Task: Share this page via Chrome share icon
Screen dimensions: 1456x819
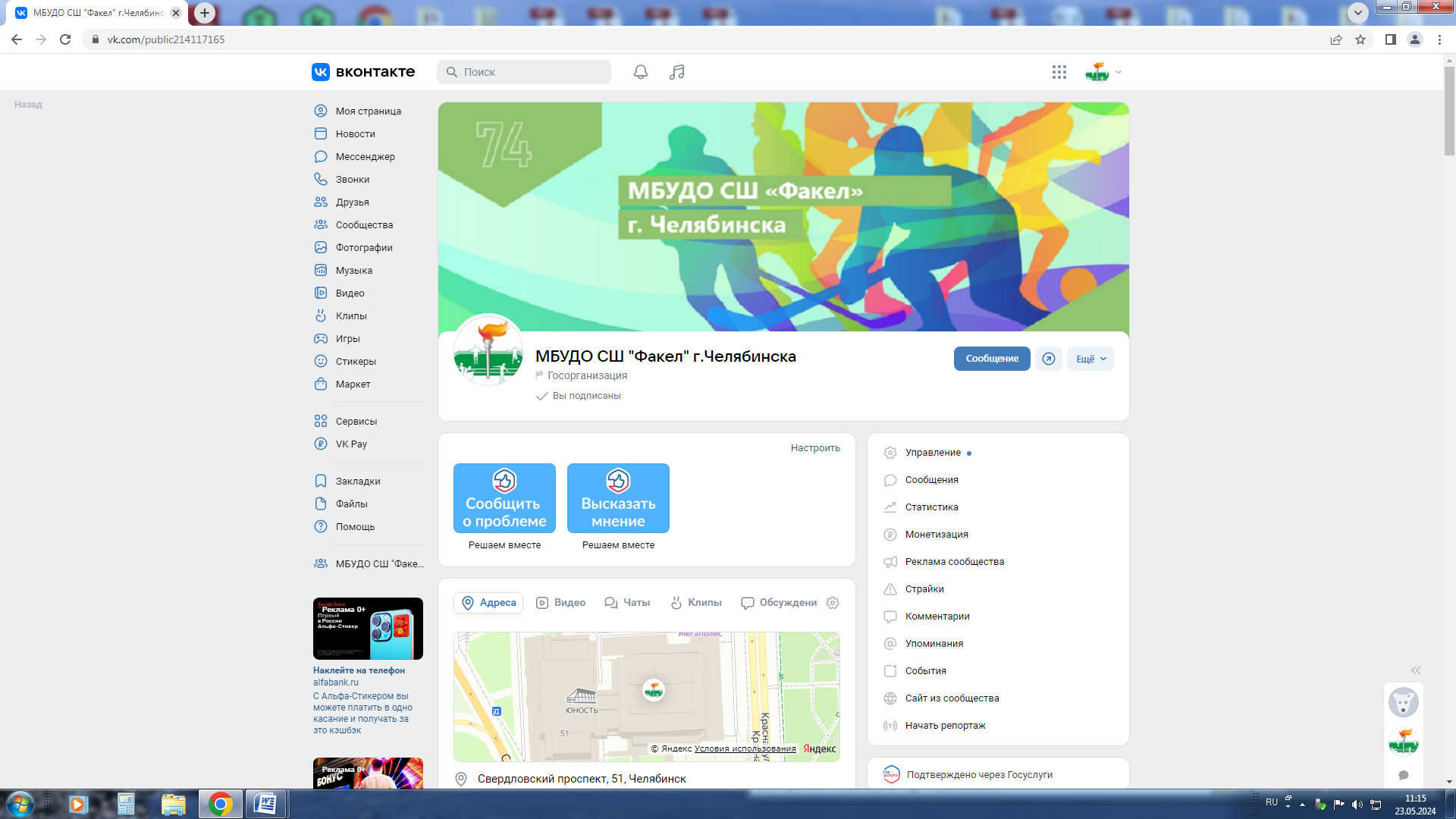Action: [1336, 39]
